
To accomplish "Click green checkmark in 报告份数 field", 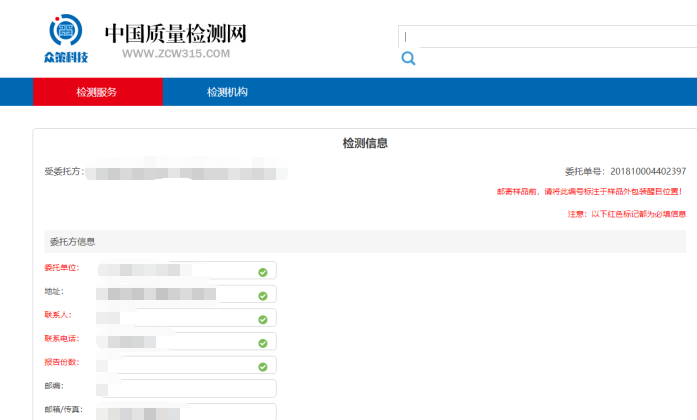I will pyautogui.click(x=262, y=366).
